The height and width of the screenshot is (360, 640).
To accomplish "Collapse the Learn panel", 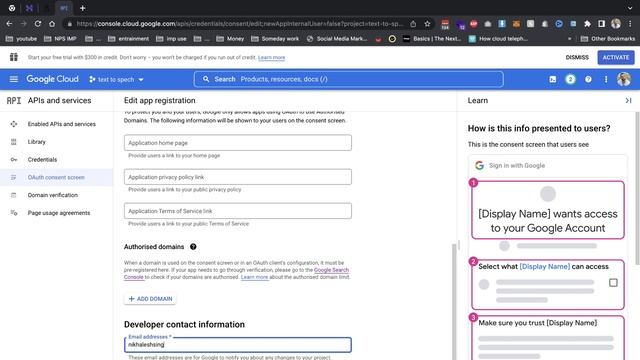I will (x=628, y=100).
